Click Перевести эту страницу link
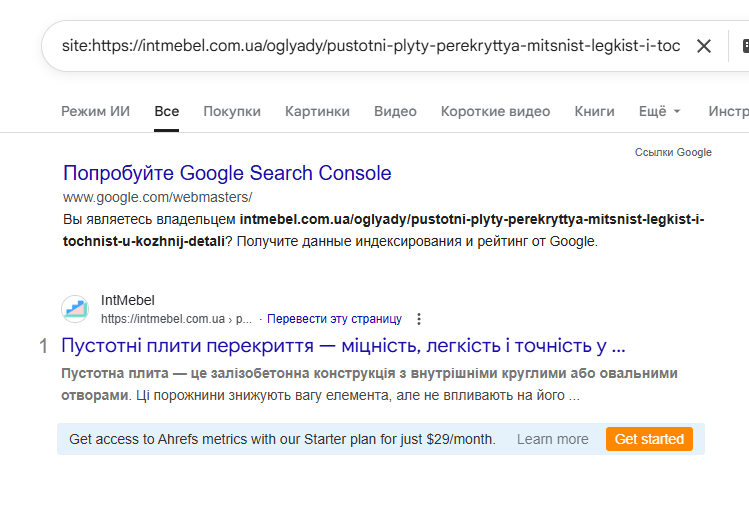The width and height of the screenshot is (749, 509). point(334,319)
